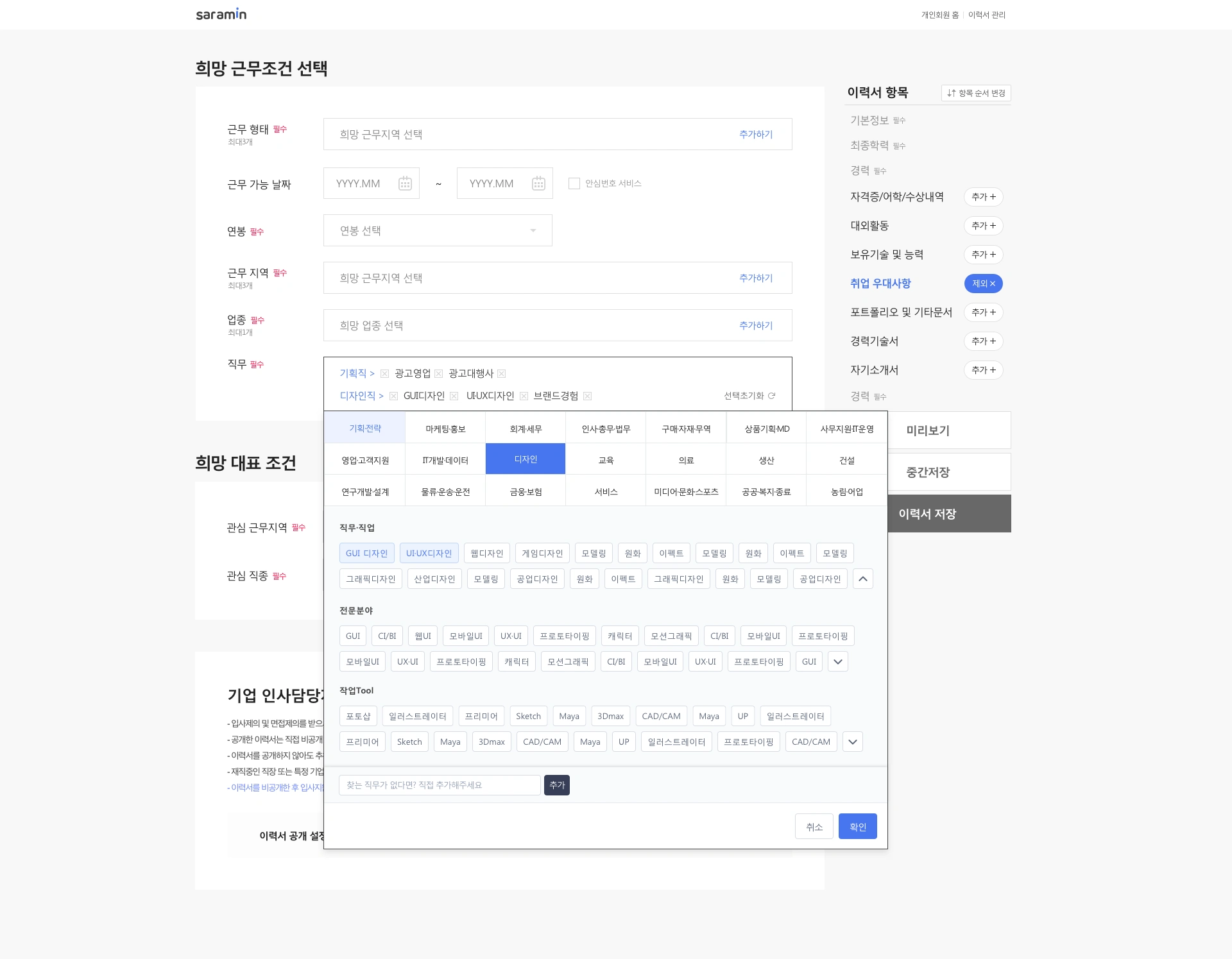Toggle the 포토샵 tool chip

[x=358, y=716]
